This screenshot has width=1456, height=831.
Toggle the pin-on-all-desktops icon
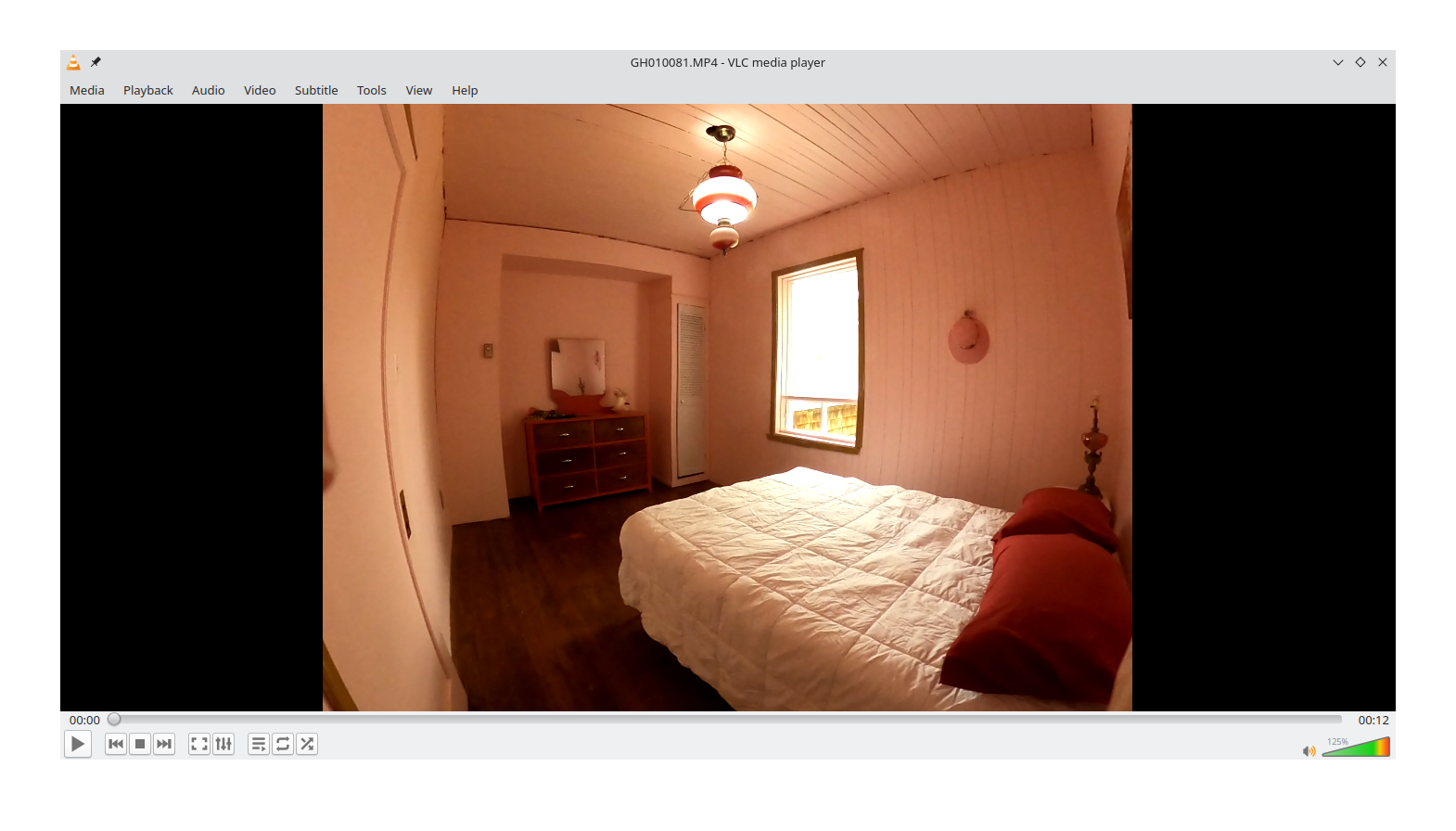96,62
